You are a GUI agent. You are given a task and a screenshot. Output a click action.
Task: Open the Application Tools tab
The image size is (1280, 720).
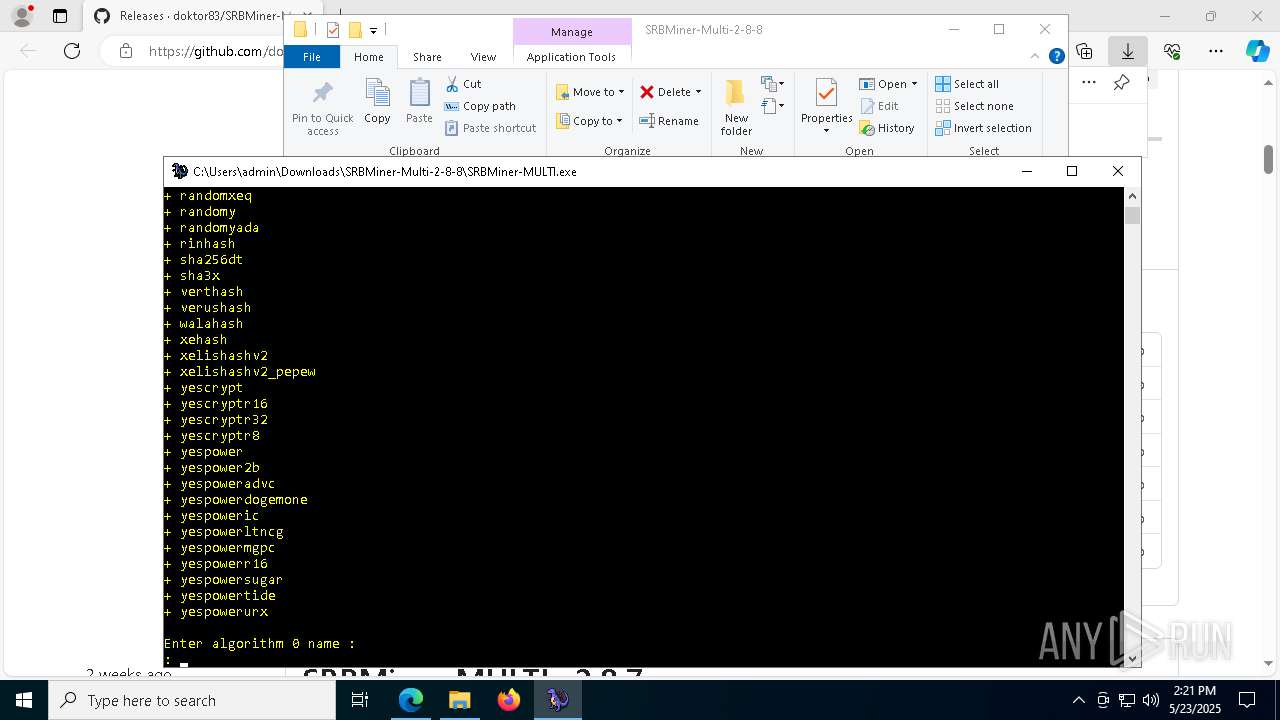pos(571,57)
